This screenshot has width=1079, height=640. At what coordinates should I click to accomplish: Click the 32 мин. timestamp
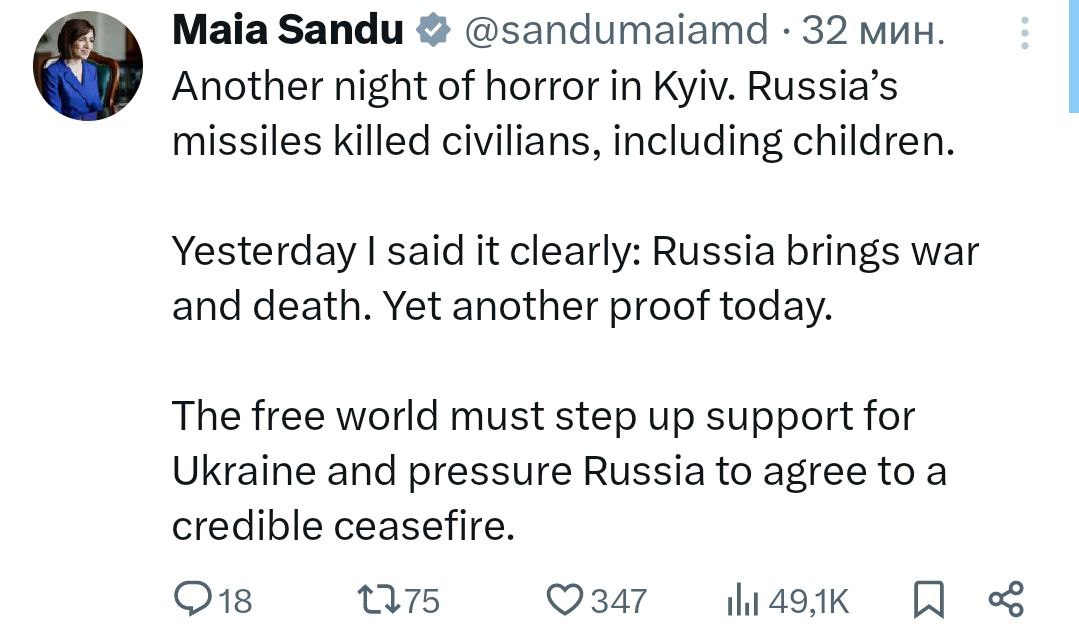873,31
